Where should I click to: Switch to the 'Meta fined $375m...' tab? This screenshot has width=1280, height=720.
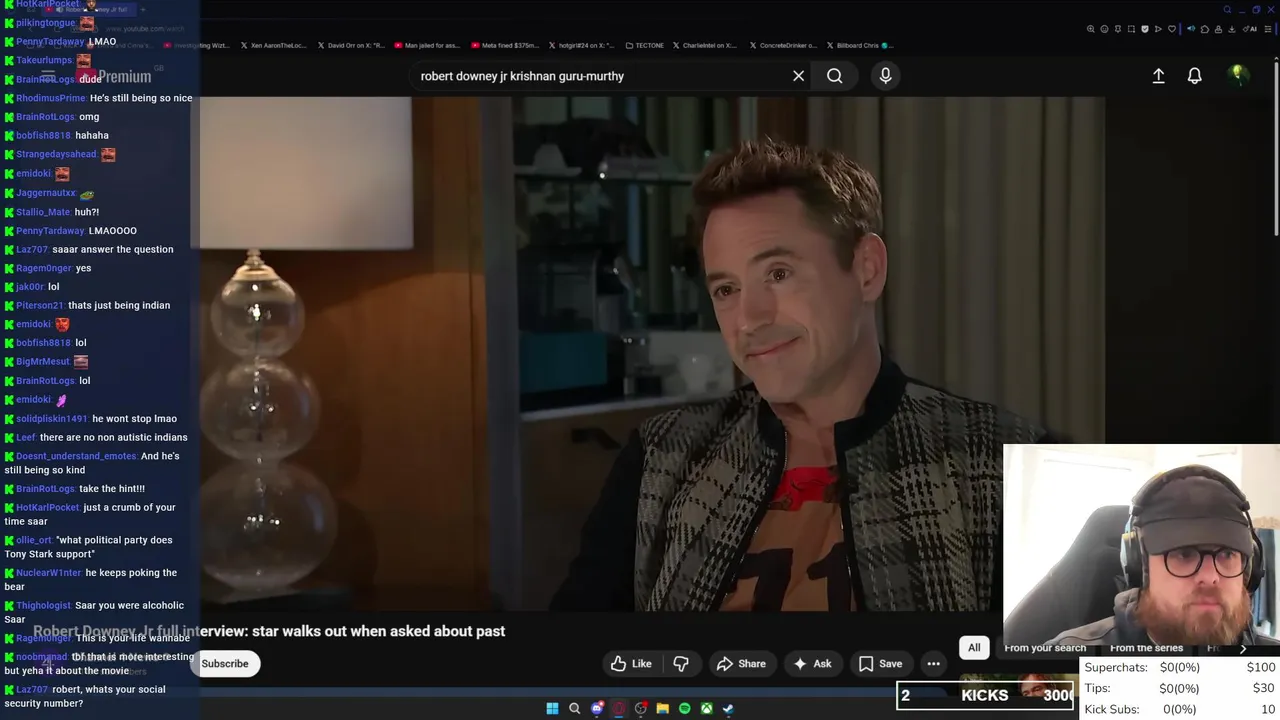[504, 45]
